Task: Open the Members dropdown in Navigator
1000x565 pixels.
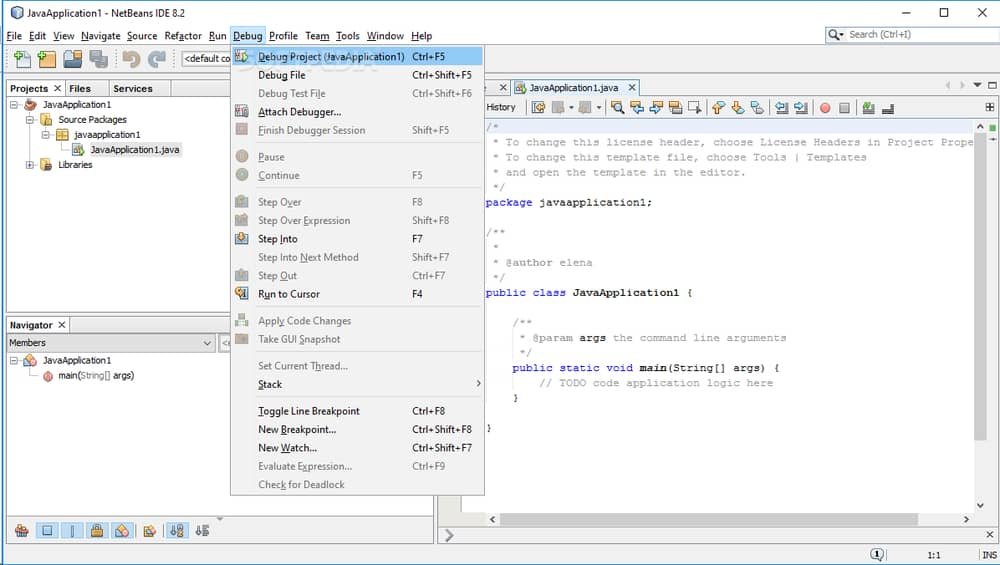Action: click(207, 343)
